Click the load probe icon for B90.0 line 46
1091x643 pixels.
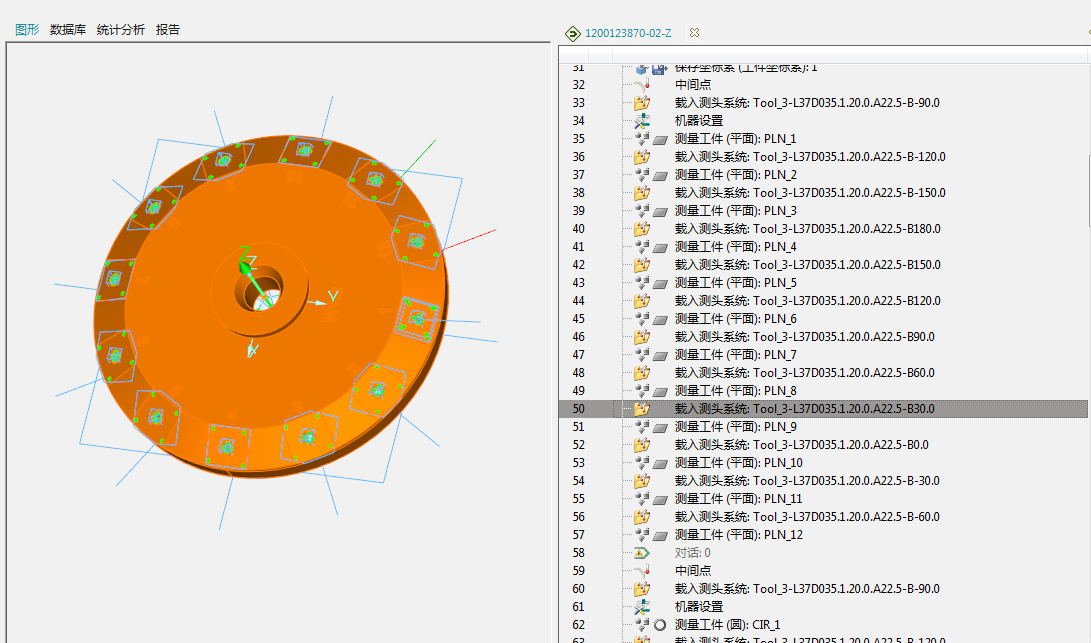click(642, 337)
